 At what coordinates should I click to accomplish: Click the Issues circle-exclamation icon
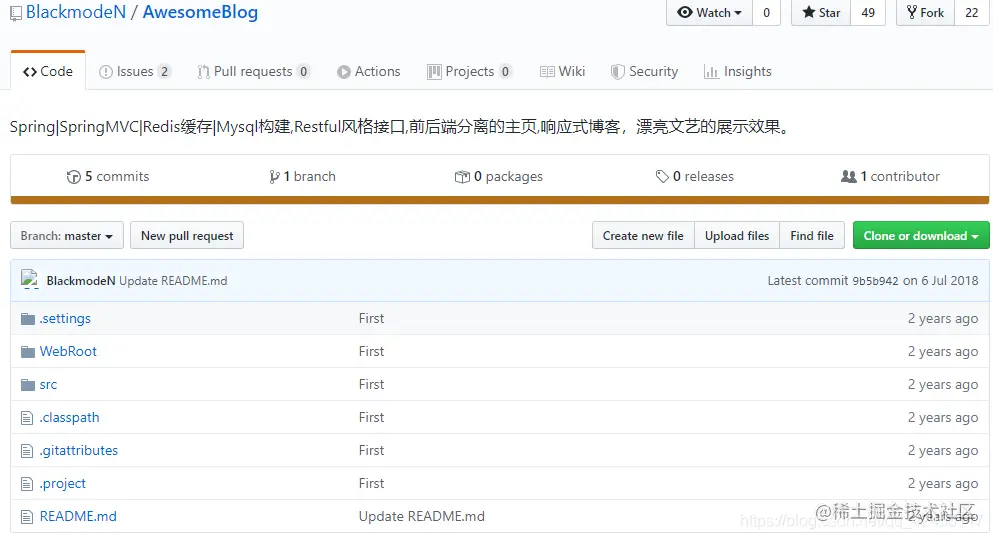(106, 72)
